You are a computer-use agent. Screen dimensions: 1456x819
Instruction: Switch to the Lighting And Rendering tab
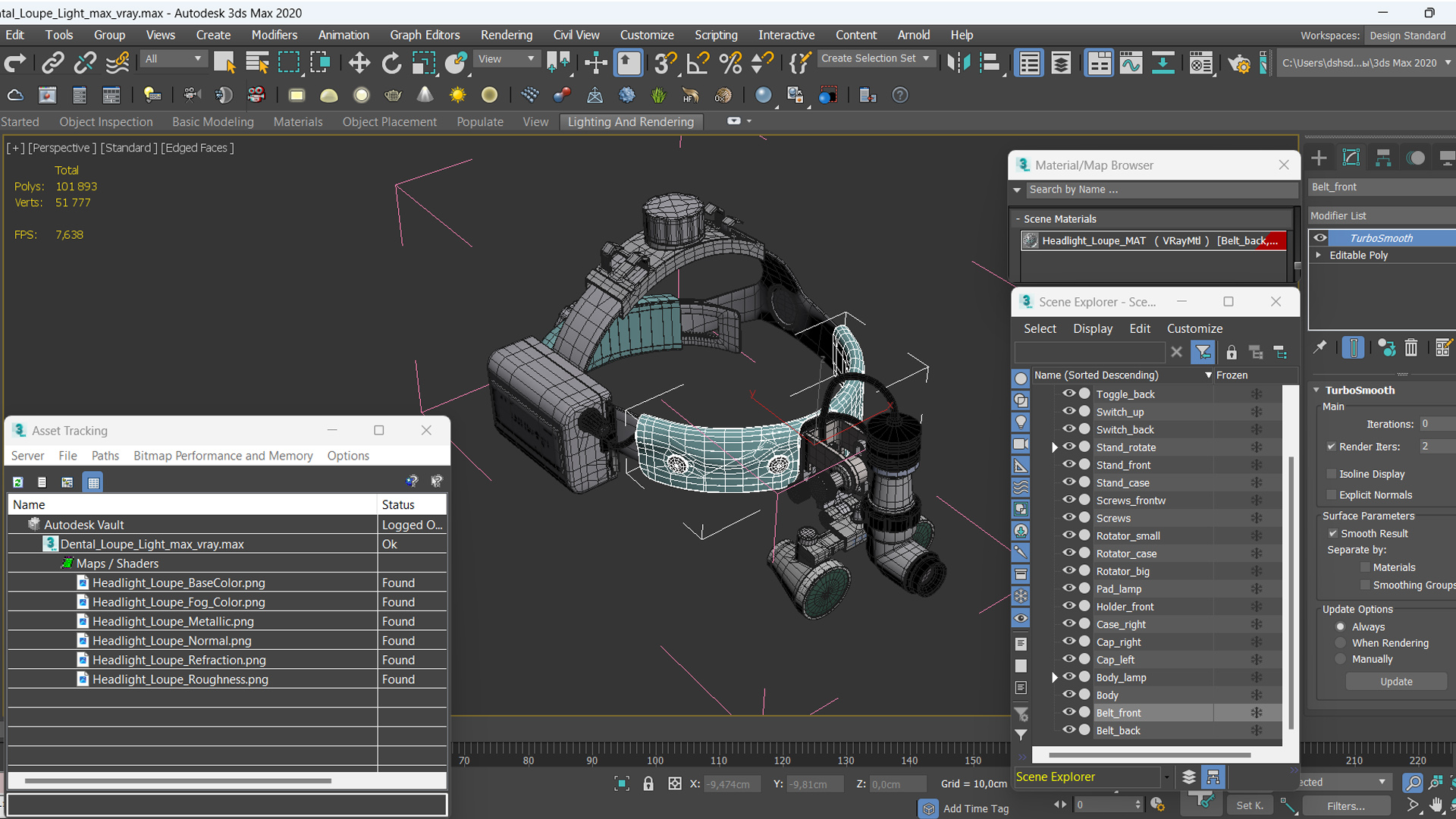(631, 121)
